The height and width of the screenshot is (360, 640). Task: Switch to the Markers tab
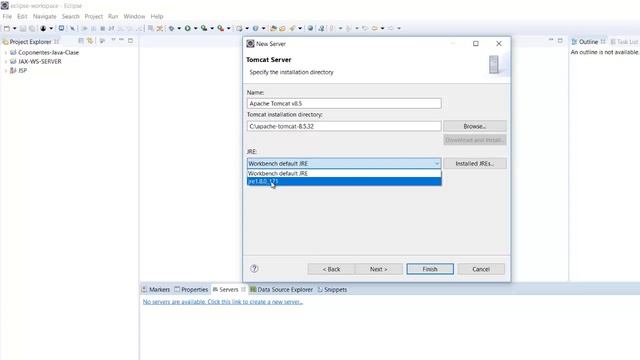coord(156,289)
